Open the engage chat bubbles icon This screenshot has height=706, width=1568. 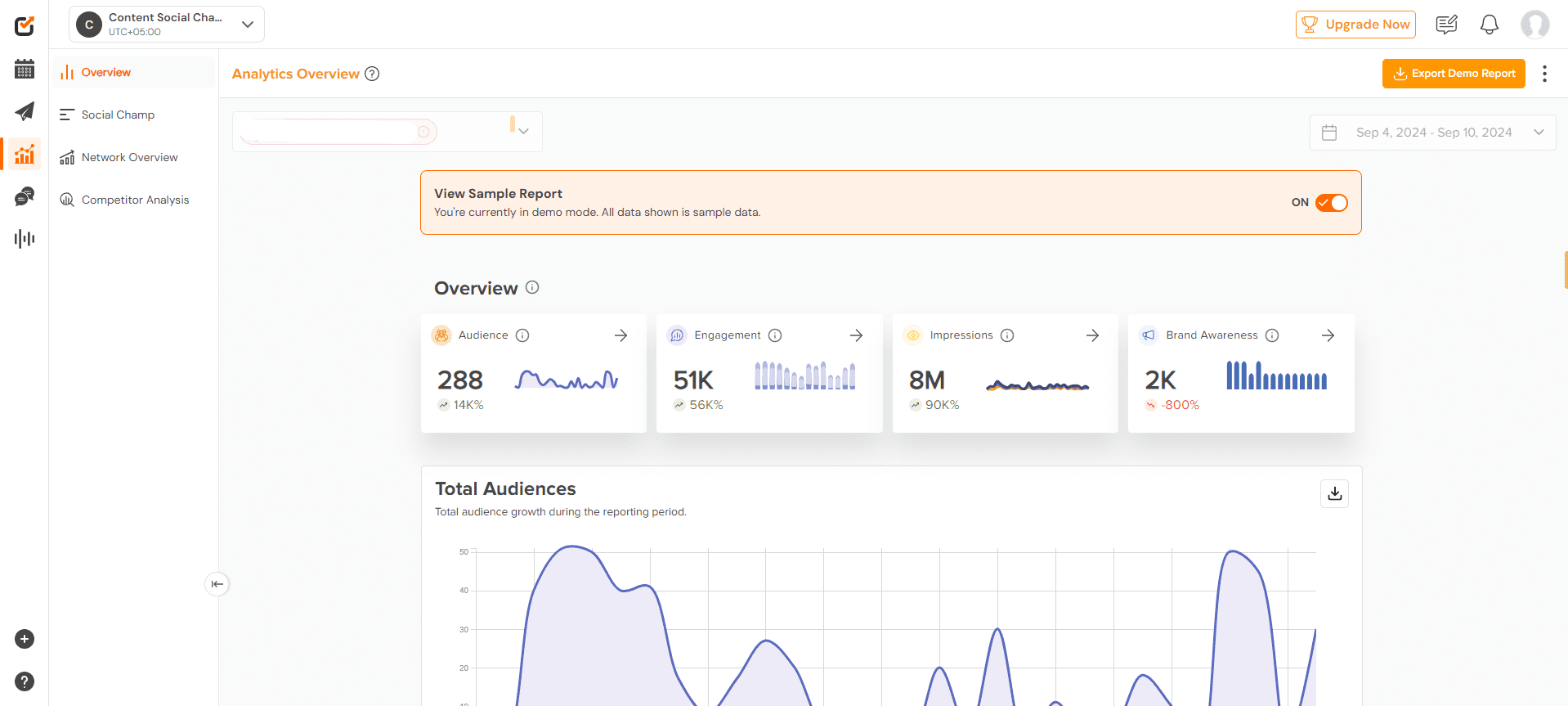click(25, 196)
